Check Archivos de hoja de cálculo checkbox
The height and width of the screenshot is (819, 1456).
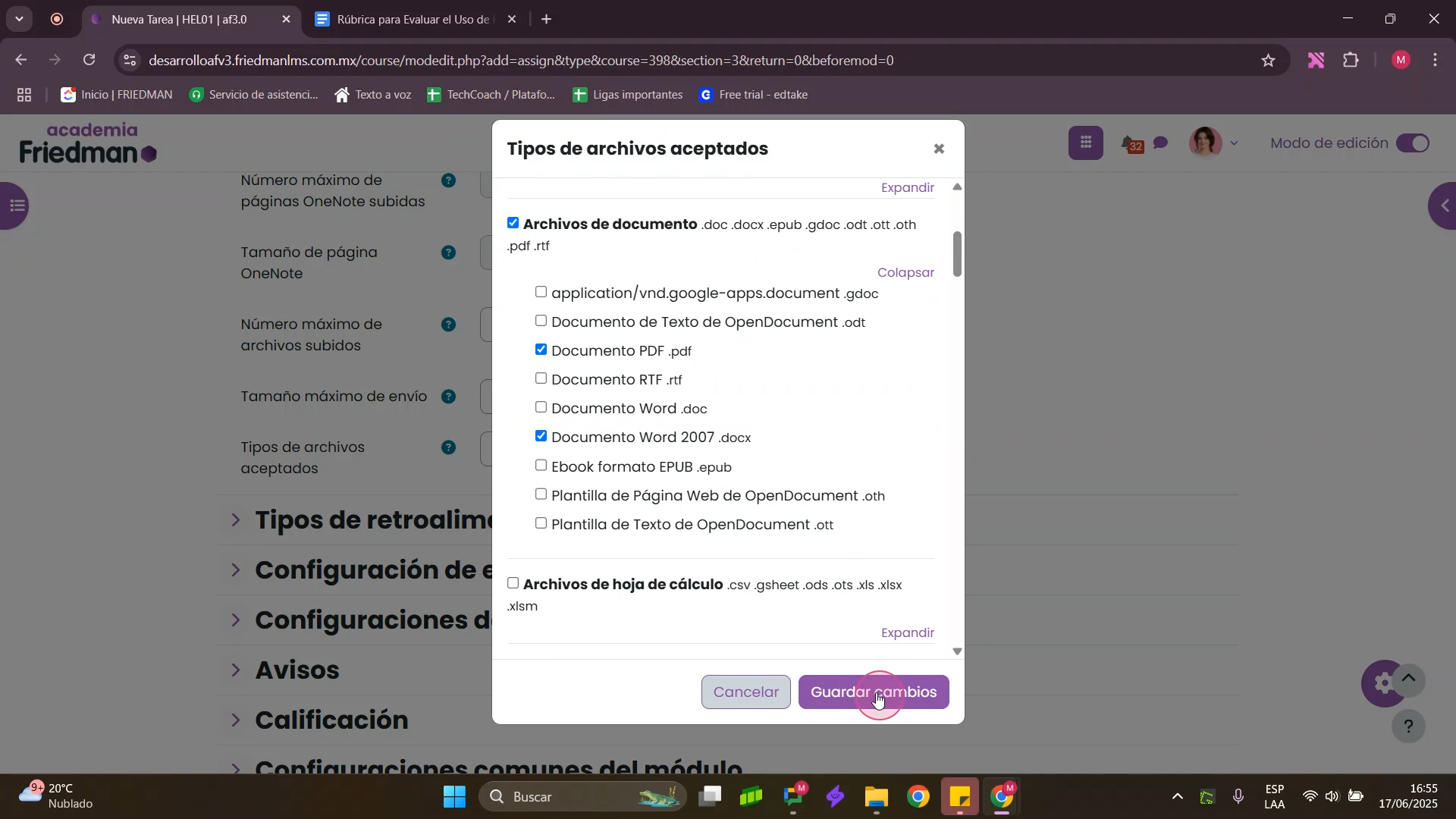pyautogui.click(x=513, y=583)
